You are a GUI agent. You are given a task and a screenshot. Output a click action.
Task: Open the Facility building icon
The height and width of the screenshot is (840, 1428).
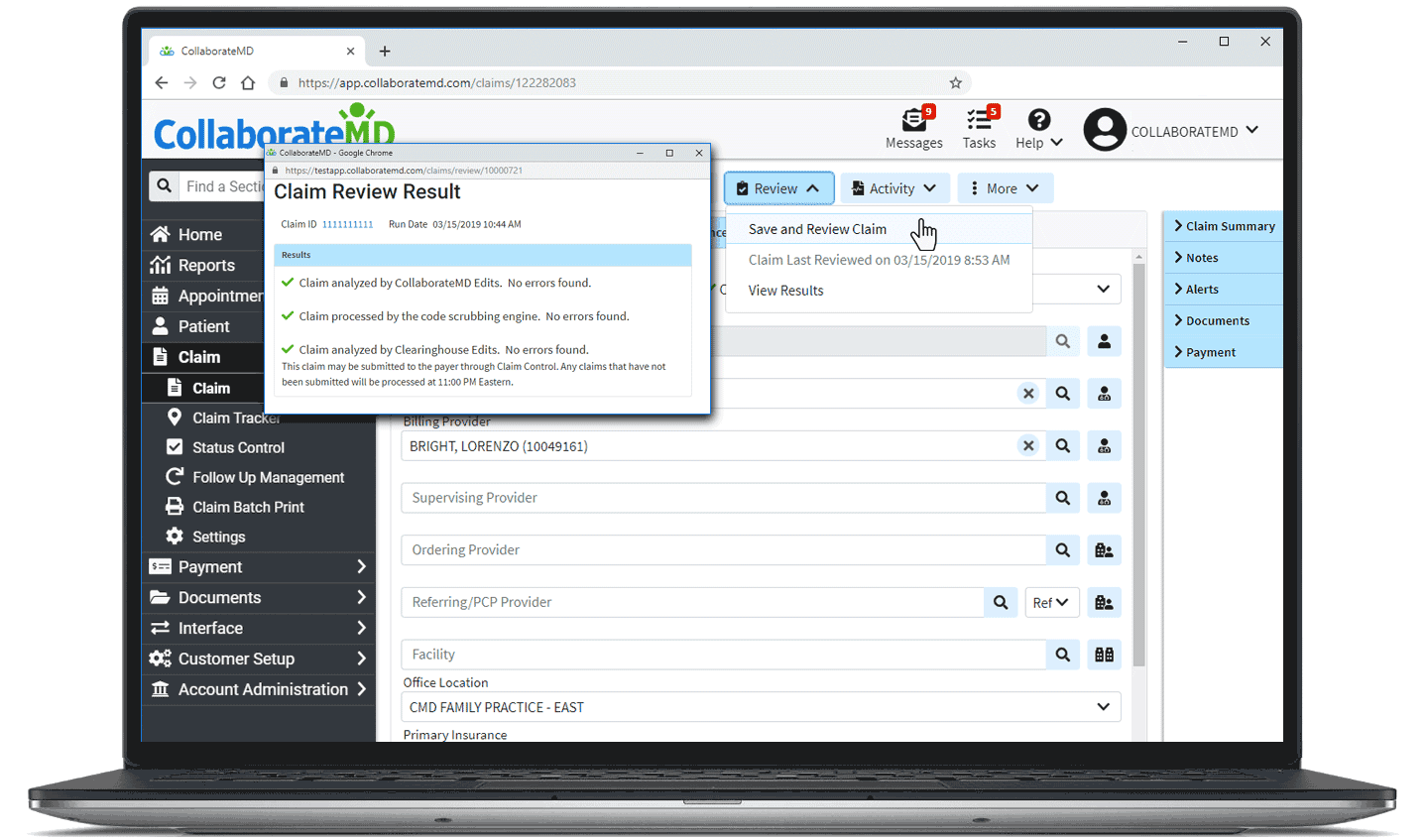(x=1104, y=655)
